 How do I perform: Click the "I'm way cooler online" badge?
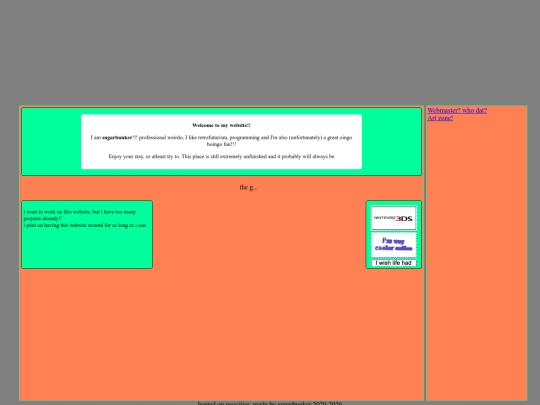tap(394, 245)
